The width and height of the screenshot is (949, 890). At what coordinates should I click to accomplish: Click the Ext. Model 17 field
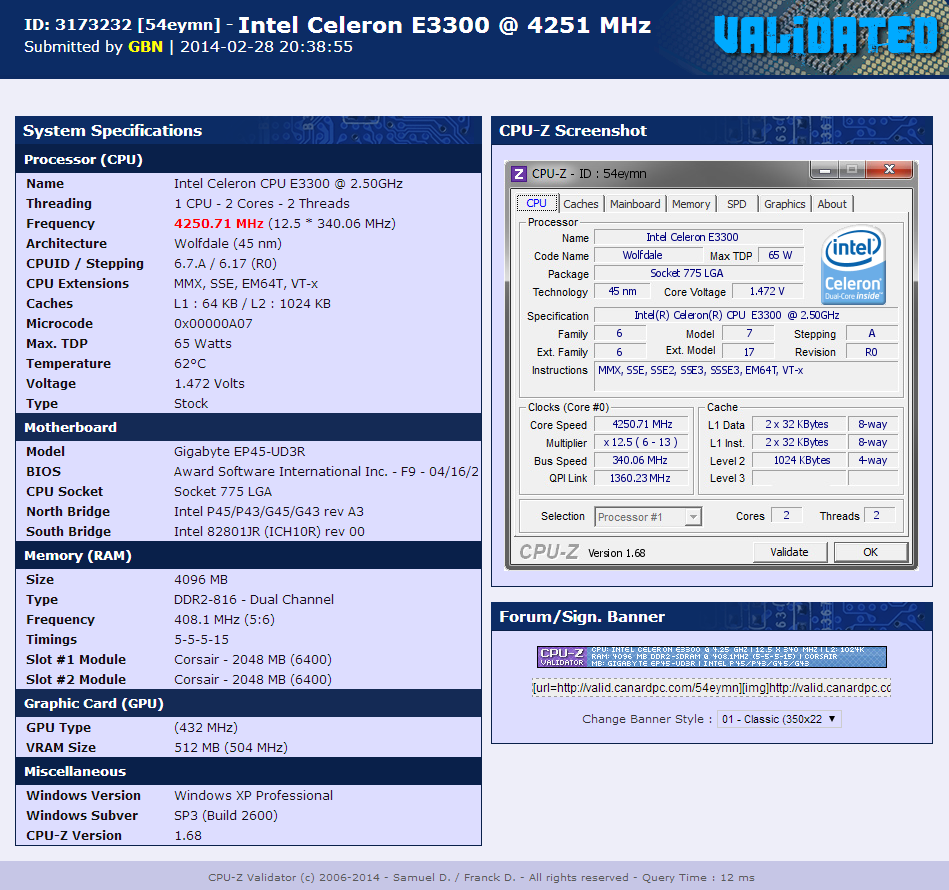point(749,352)
